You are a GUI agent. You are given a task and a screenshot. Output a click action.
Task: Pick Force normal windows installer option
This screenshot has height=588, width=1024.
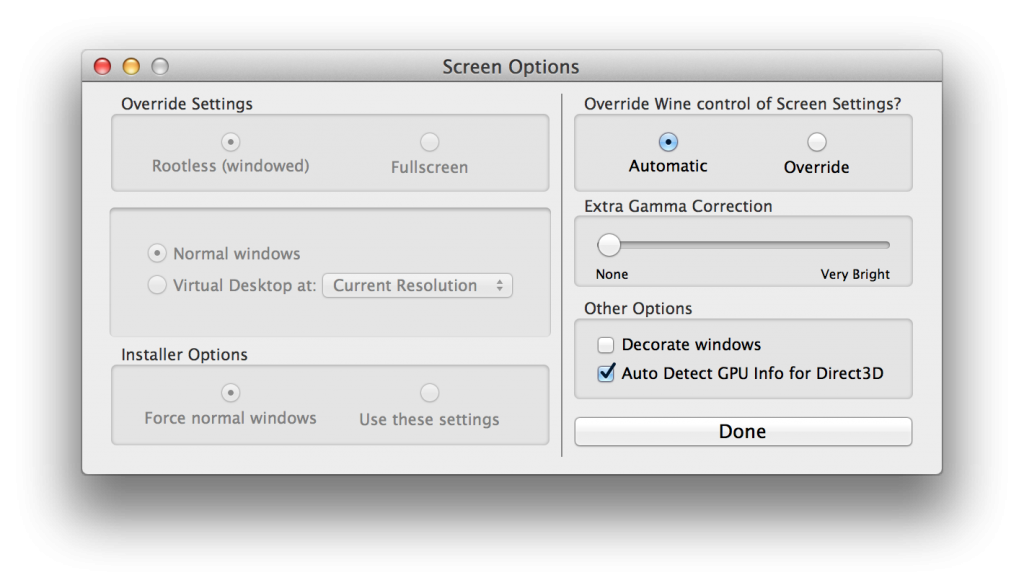point(231,393)
